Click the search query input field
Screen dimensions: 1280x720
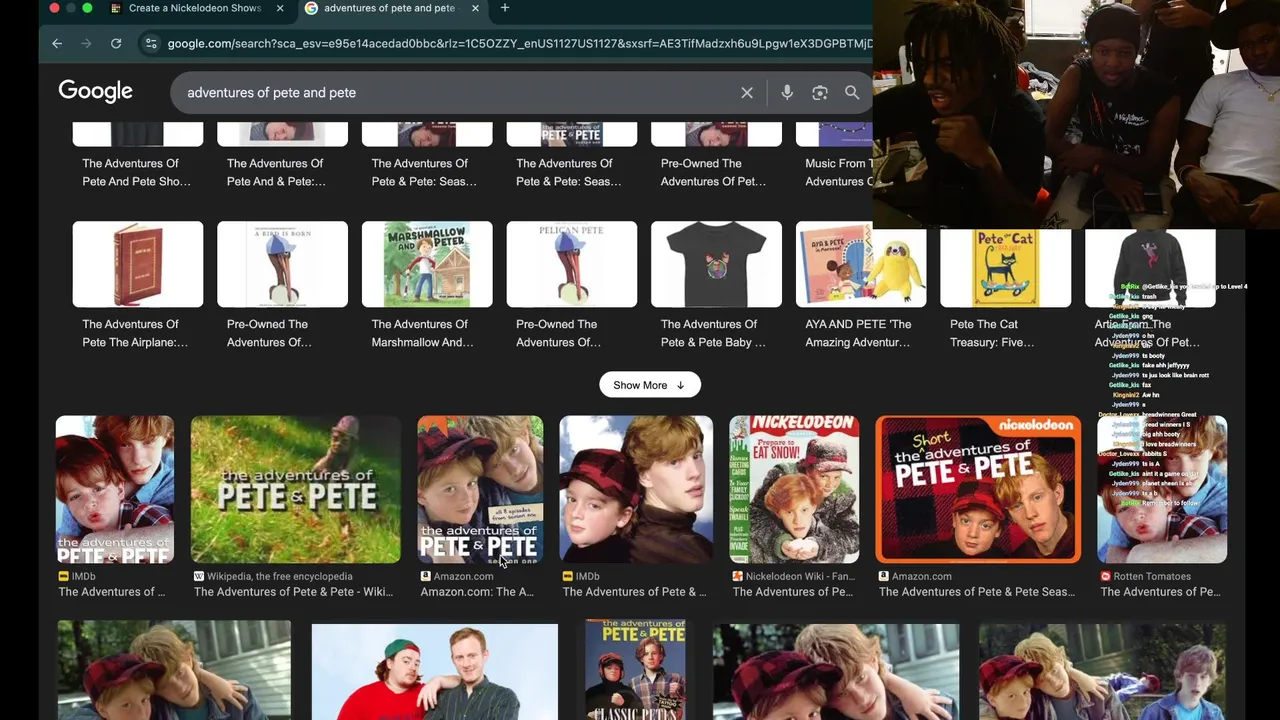coord(455,92)
